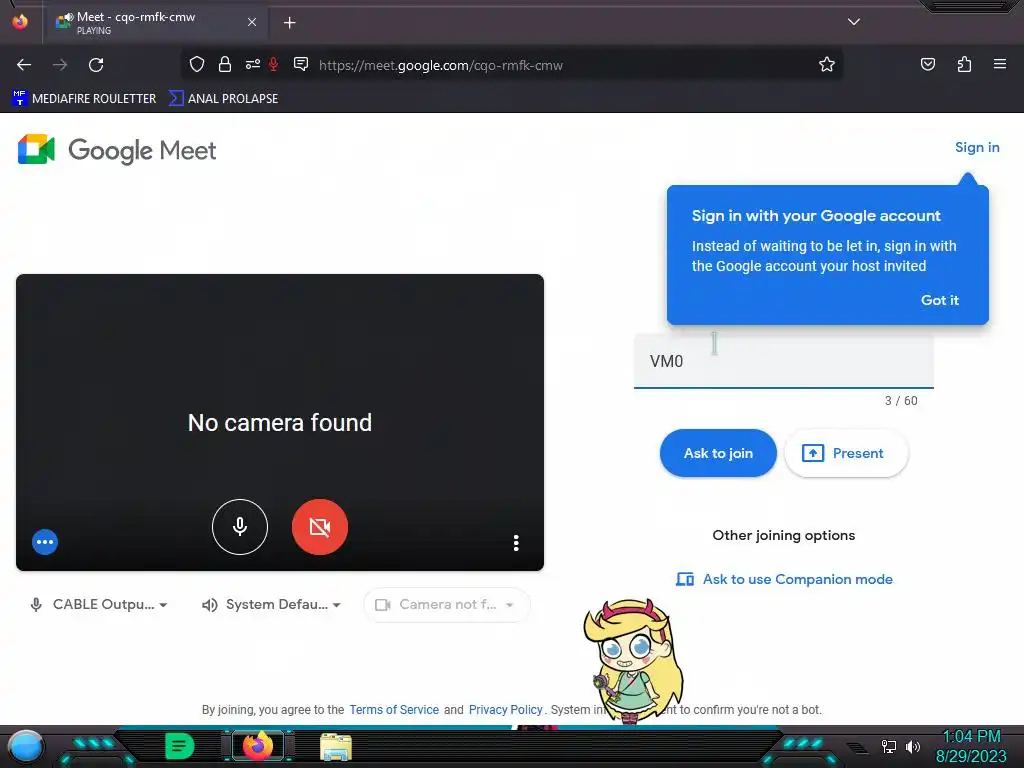Open the second bookmark in bookmarks toolbar
Image resolution: width=1024 pixels, height=768 pixels.
pos(223,99)
